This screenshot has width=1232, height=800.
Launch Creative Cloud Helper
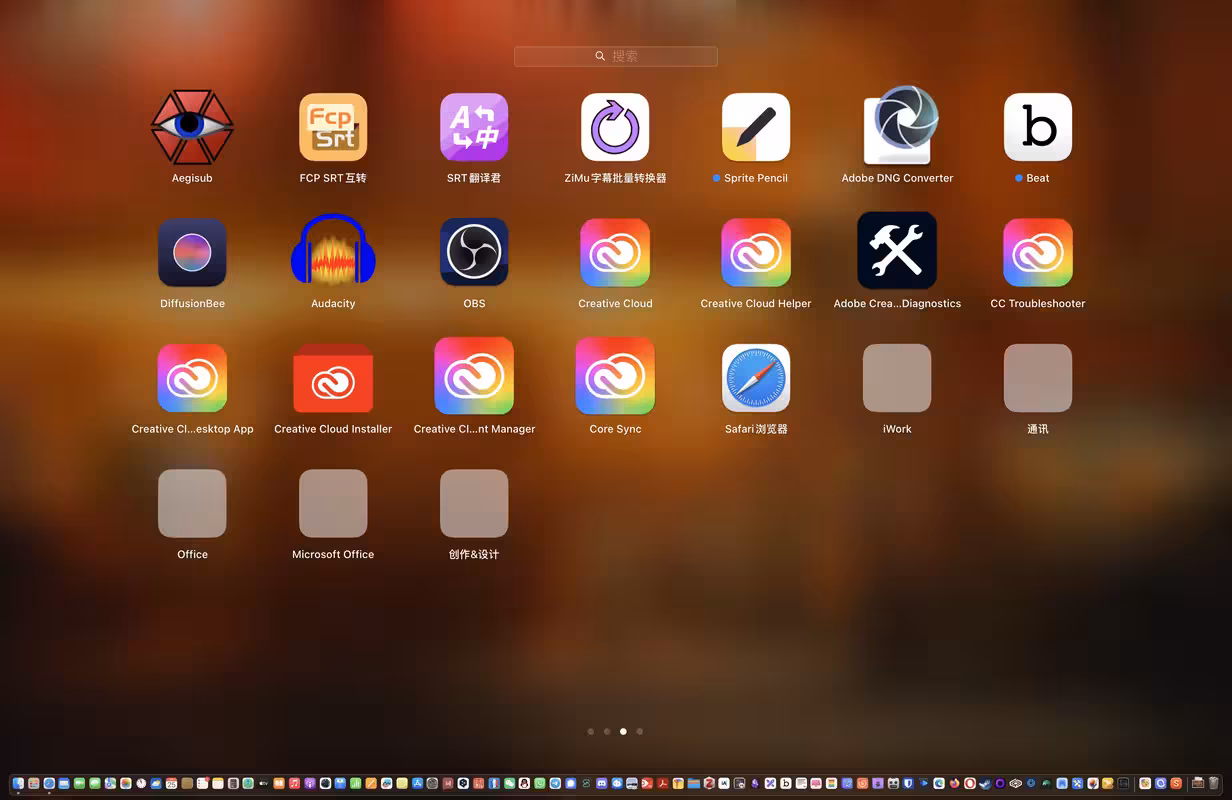(756, 252)
